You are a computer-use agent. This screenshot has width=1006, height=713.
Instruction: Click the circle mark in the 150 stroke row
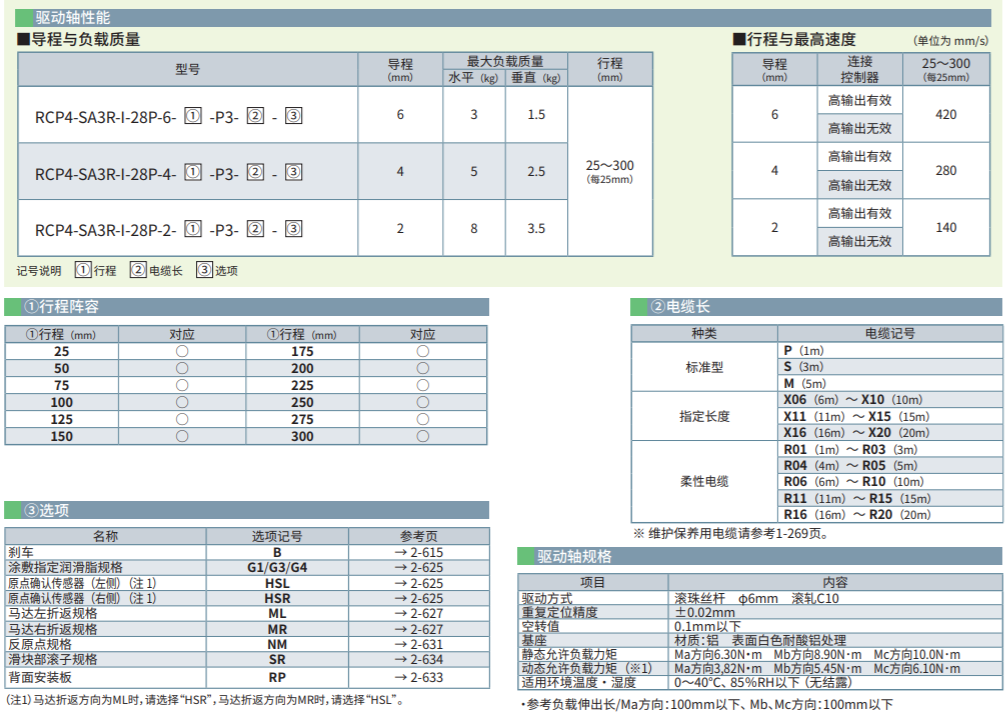click(x=182, y=436)
